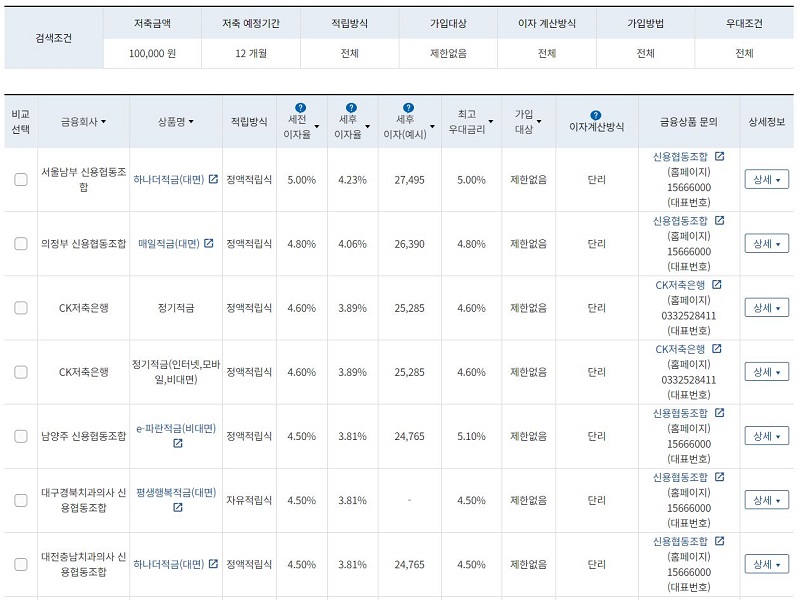The image size is (800, 600).
Task: Check compare box for 정기적금(인터넷,모바일,비대면)
Action: coord(21,372)
